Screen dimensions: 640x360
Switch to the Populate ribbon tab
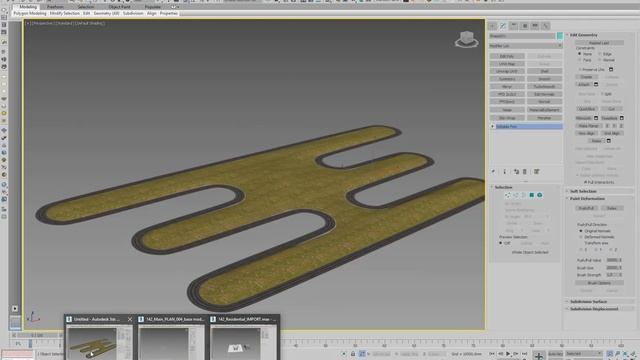(153, 7)
